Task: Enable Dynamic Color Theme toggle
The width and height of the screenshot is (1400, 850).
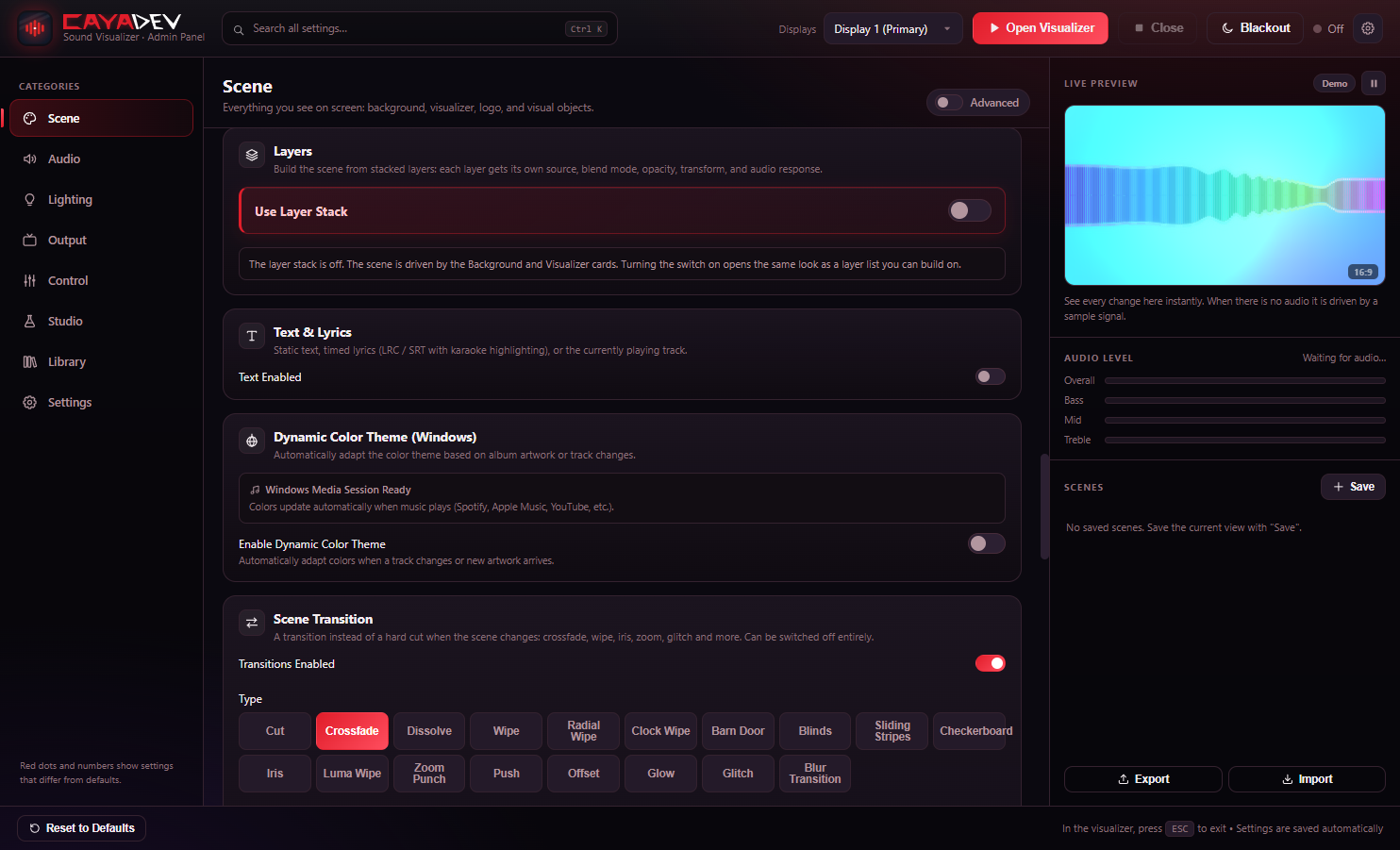Action: pos(987,543)
